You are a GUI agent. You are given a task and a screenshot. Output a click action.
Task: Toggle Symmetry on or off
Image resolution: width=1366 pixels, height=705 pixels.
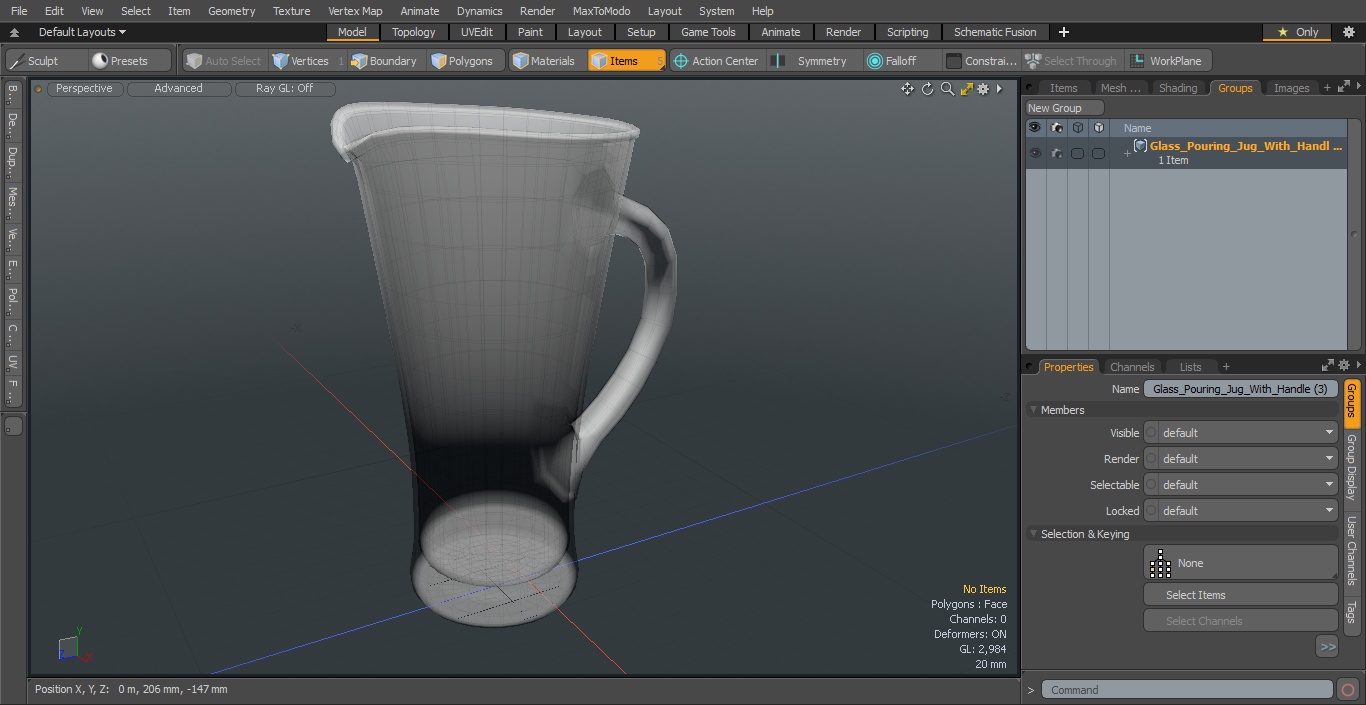(x=811, y=61)
